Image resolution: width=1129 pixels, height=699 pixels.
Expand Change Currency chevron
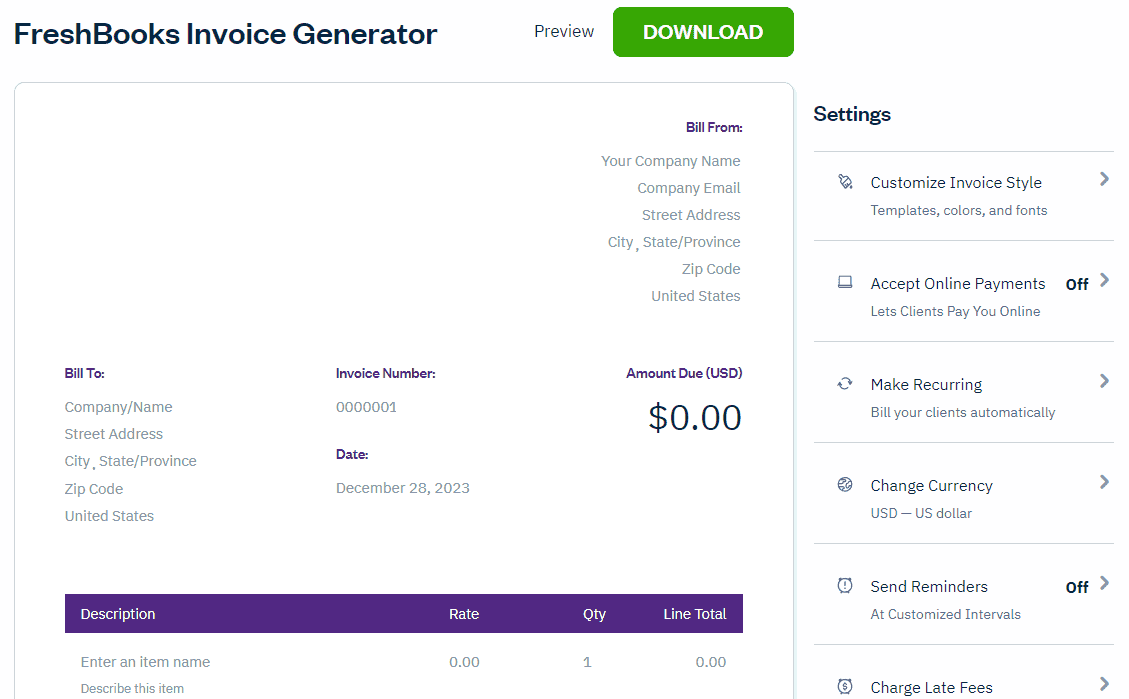point(1105,482)
